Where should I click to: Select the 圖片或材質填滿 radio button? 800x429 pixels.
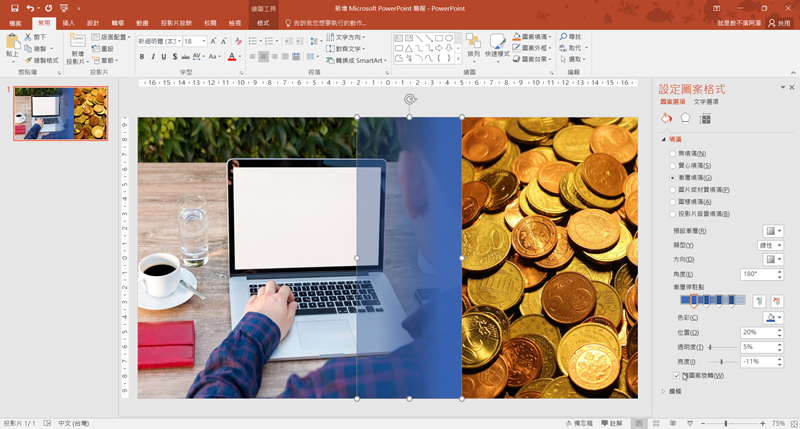pyautogui.click(x=672, y=189)
